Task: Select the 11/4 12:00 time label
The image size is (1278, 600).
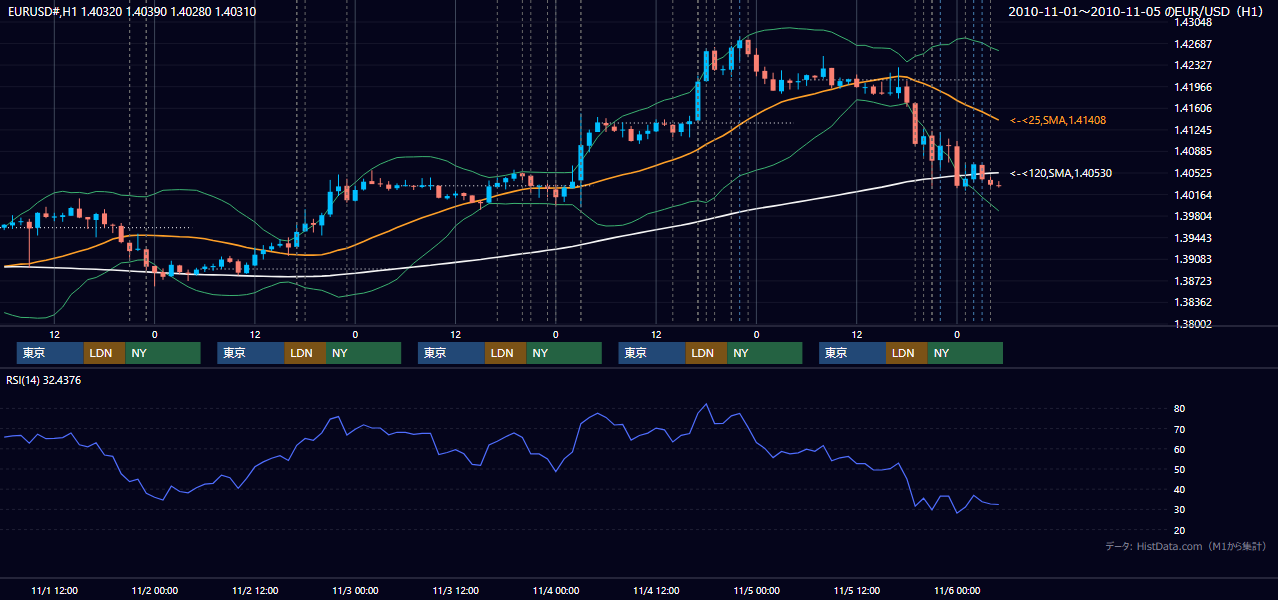Action: (656, 590)
